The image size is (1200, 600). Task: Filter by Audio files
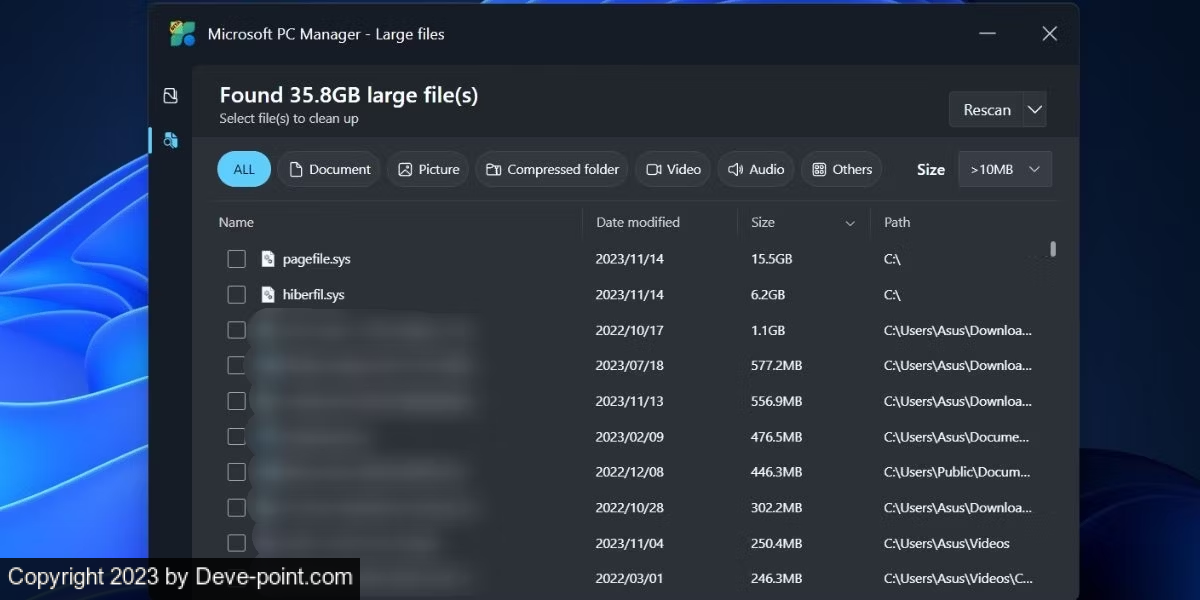pyautogui.click(x=756, y=169)
